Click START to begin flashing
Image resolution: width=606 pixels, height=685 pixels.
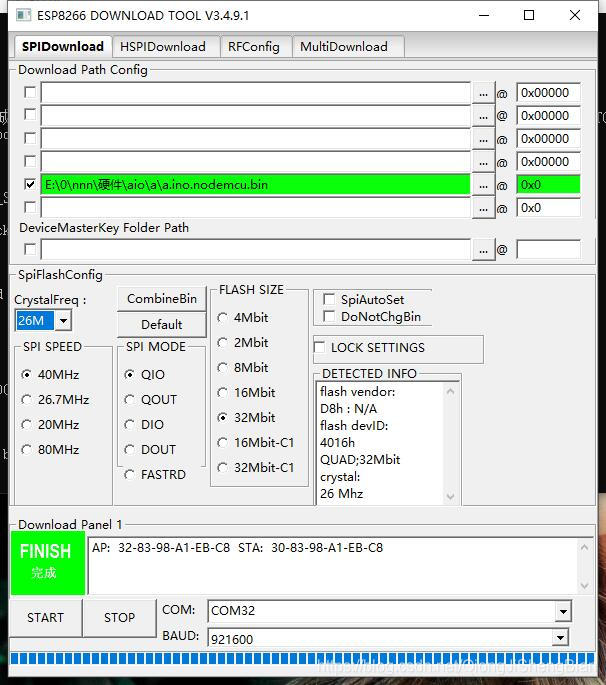45,618
